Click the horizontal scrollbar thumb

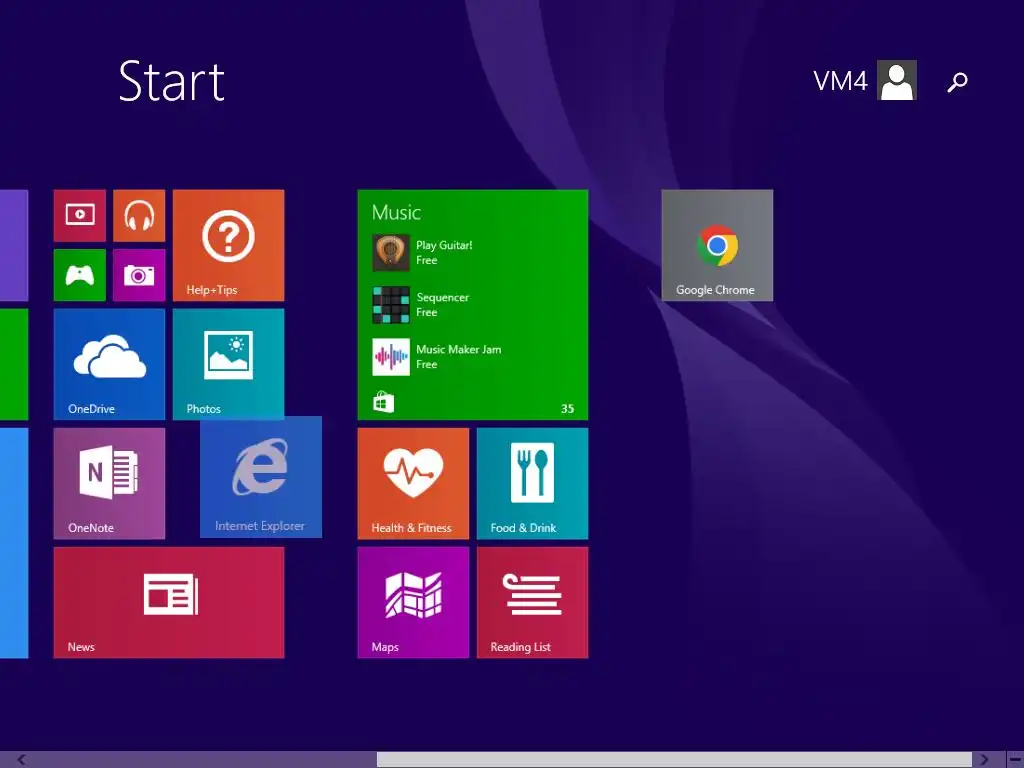tap(674, 760)
